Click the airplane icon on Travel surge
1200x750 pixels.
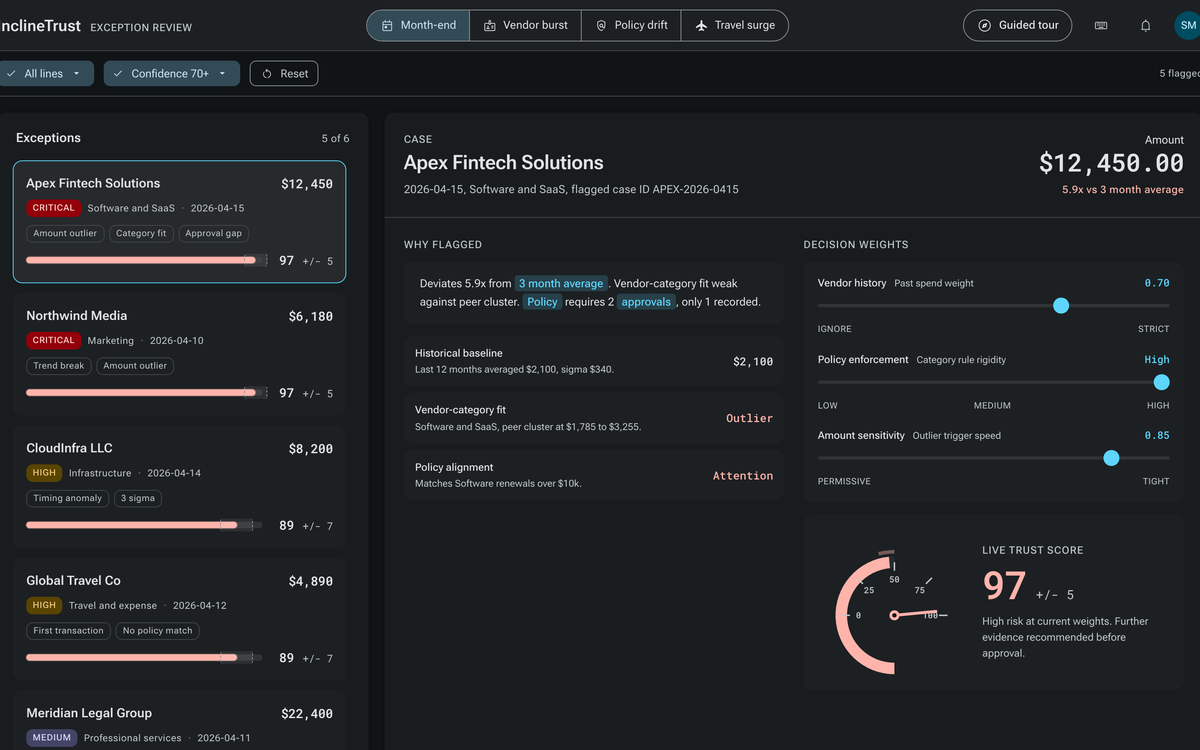(701, 26)
